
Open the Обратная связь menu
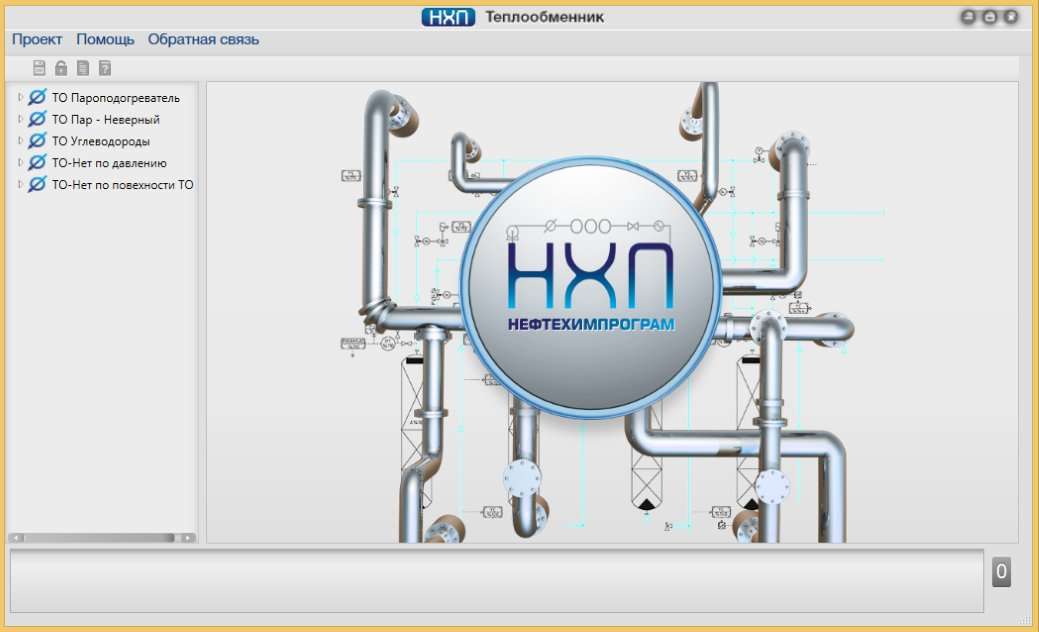pos(203,40)
